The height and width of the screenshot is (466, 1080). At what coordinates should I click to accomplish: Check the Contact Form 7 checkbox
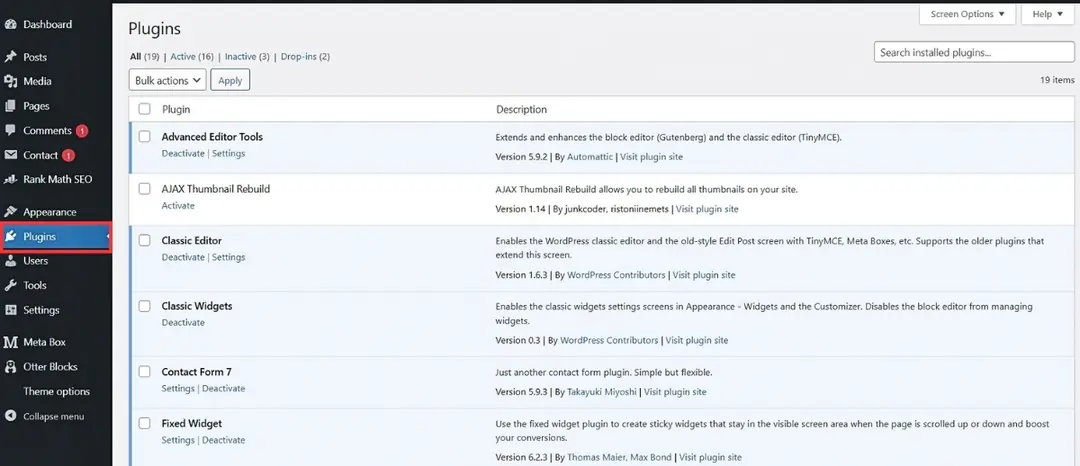[144, 372]
